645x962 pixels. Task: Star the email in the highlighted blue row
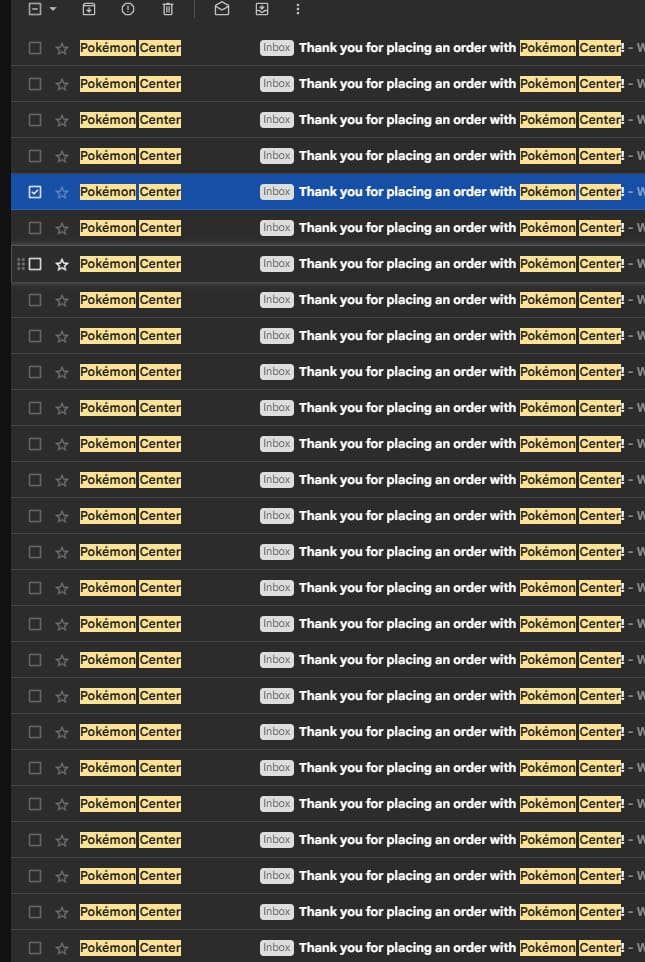click(62, 192)
